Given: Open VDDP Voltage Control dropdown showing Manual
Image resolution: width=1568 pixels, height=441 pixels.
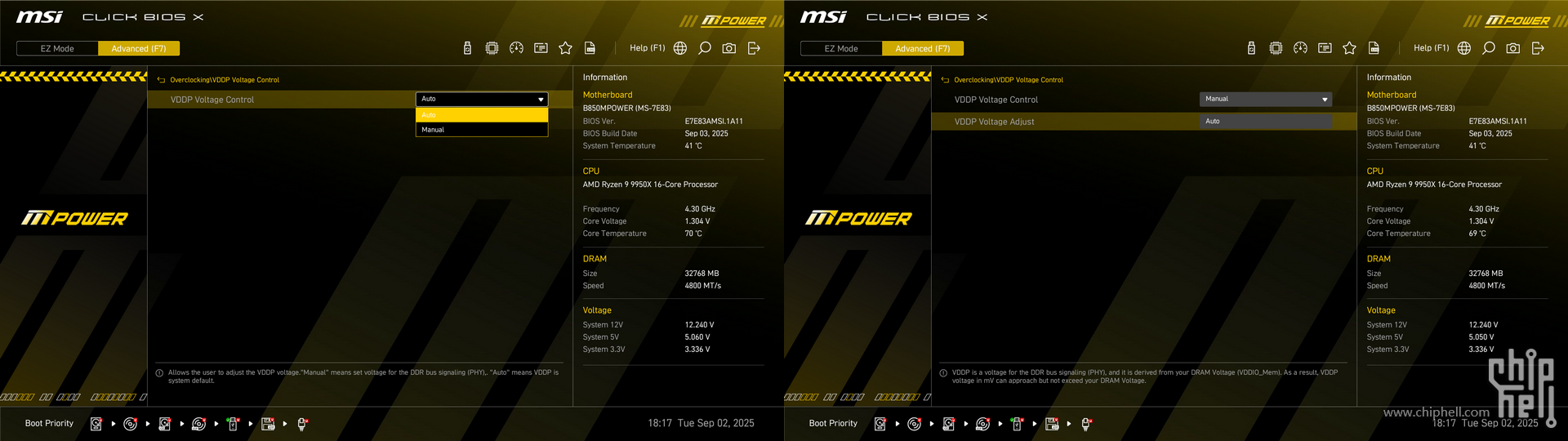Looking at the screenshot, I should click(x=1266, y=99).
